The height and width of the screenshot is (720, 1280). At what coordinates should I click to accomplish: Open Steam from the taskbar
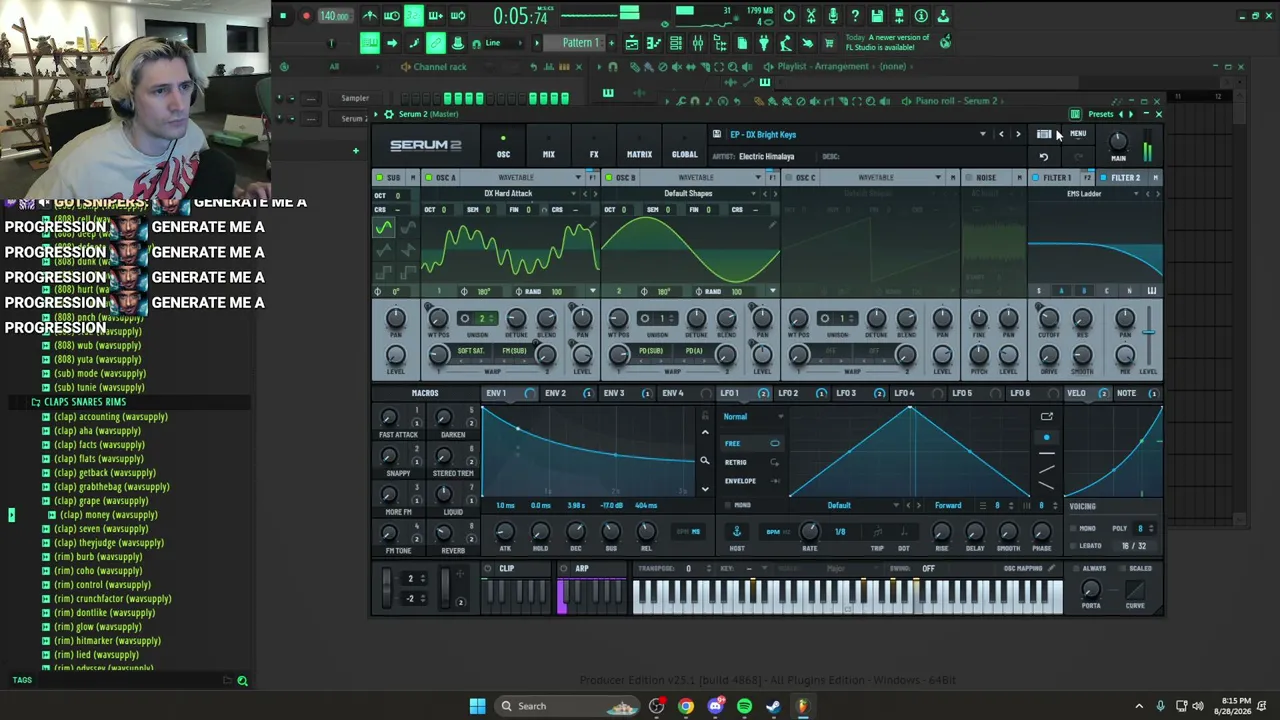773,706
